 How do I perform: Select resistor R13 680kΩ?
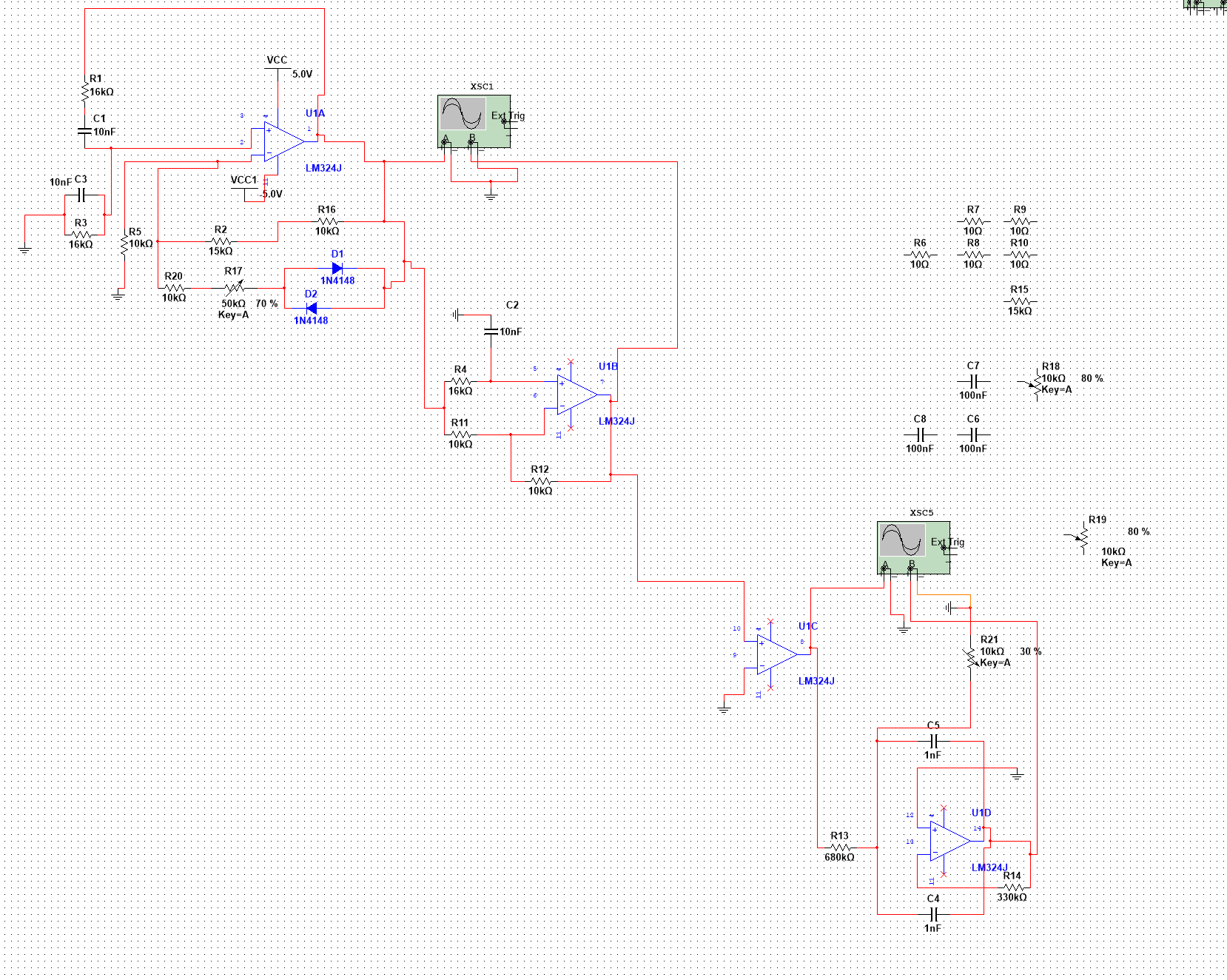point(839,847)
